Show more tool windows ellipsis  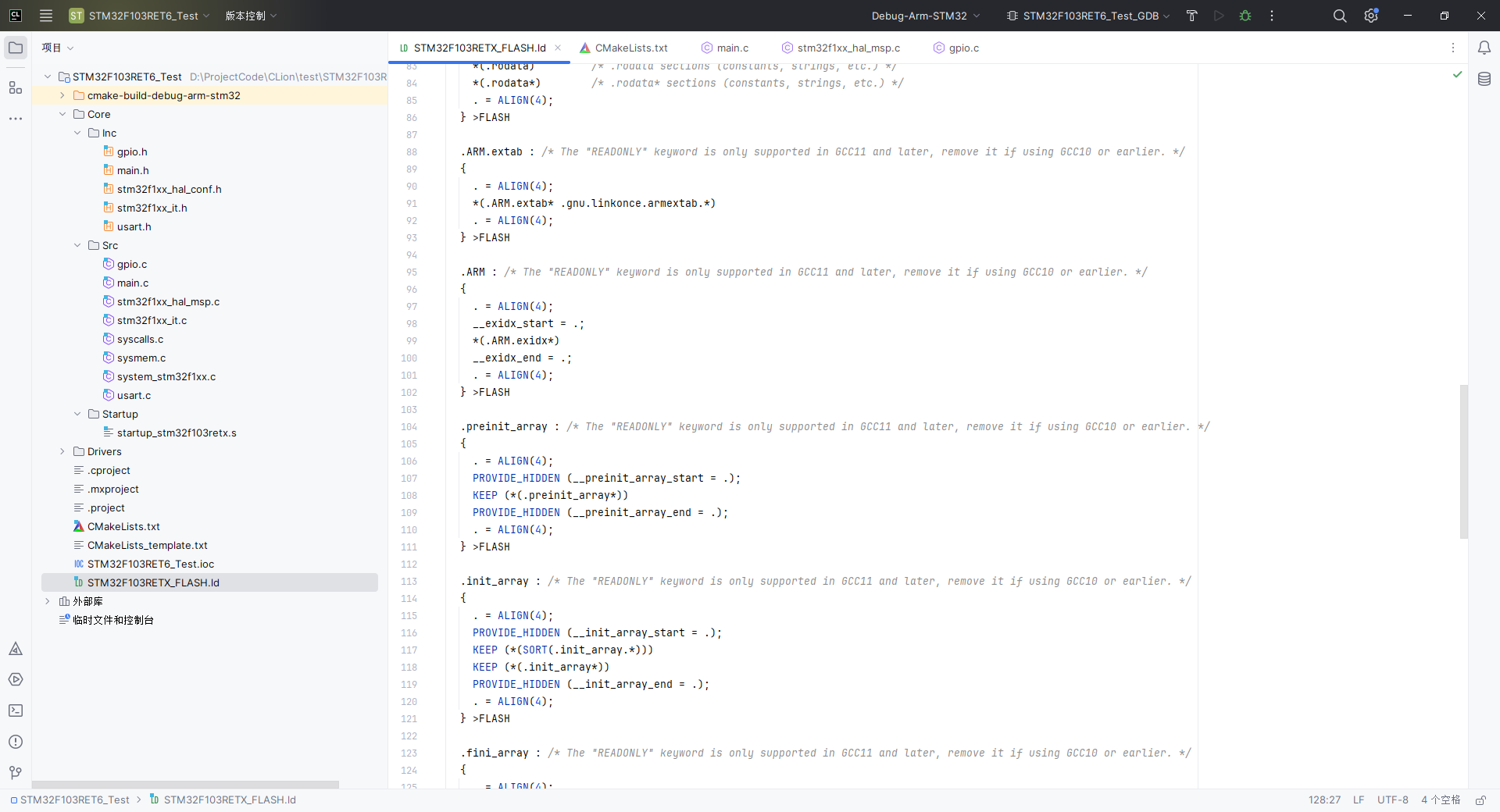(x=16, y=119)
